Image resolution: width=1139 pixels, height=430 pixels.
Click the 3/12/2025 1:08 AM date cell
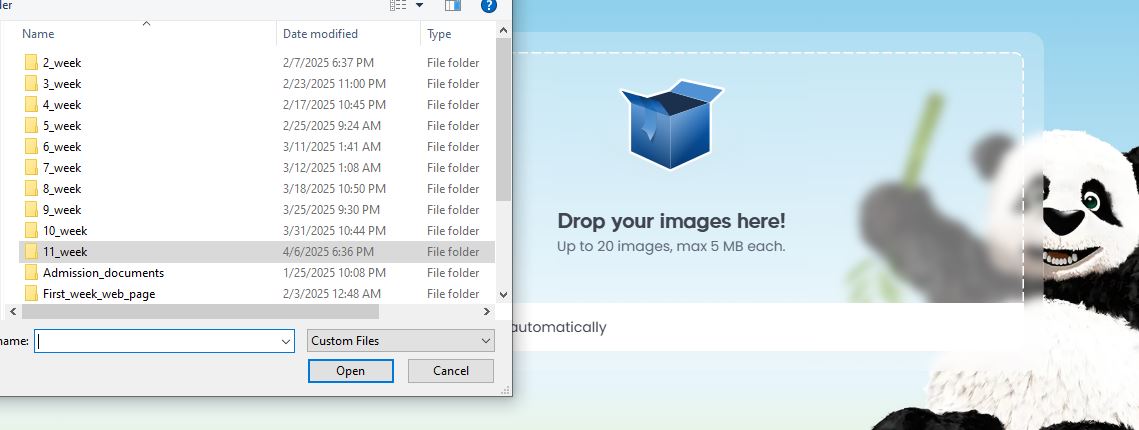pyautogui.click(x=331, y=168)
